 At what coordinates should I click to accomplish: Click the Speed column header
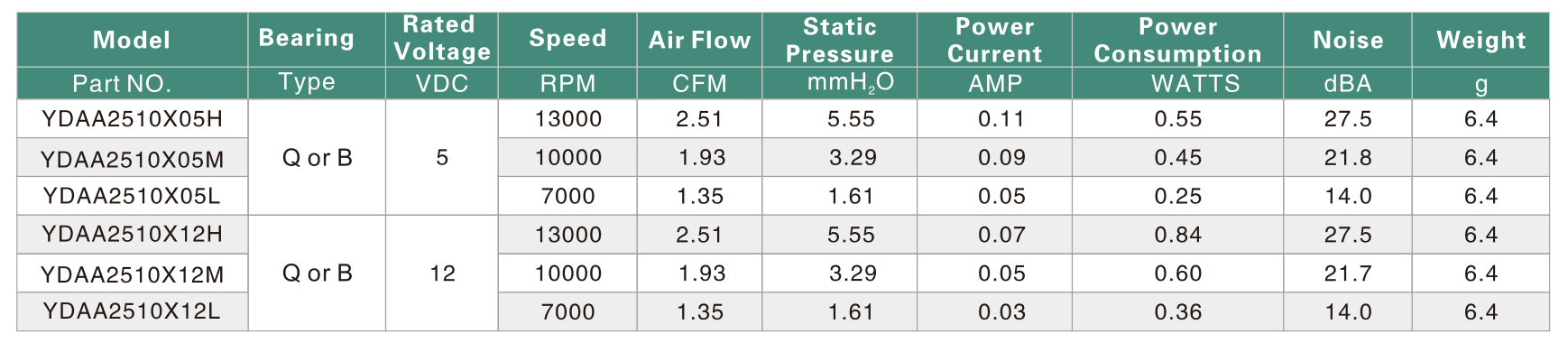coord(567,40)
